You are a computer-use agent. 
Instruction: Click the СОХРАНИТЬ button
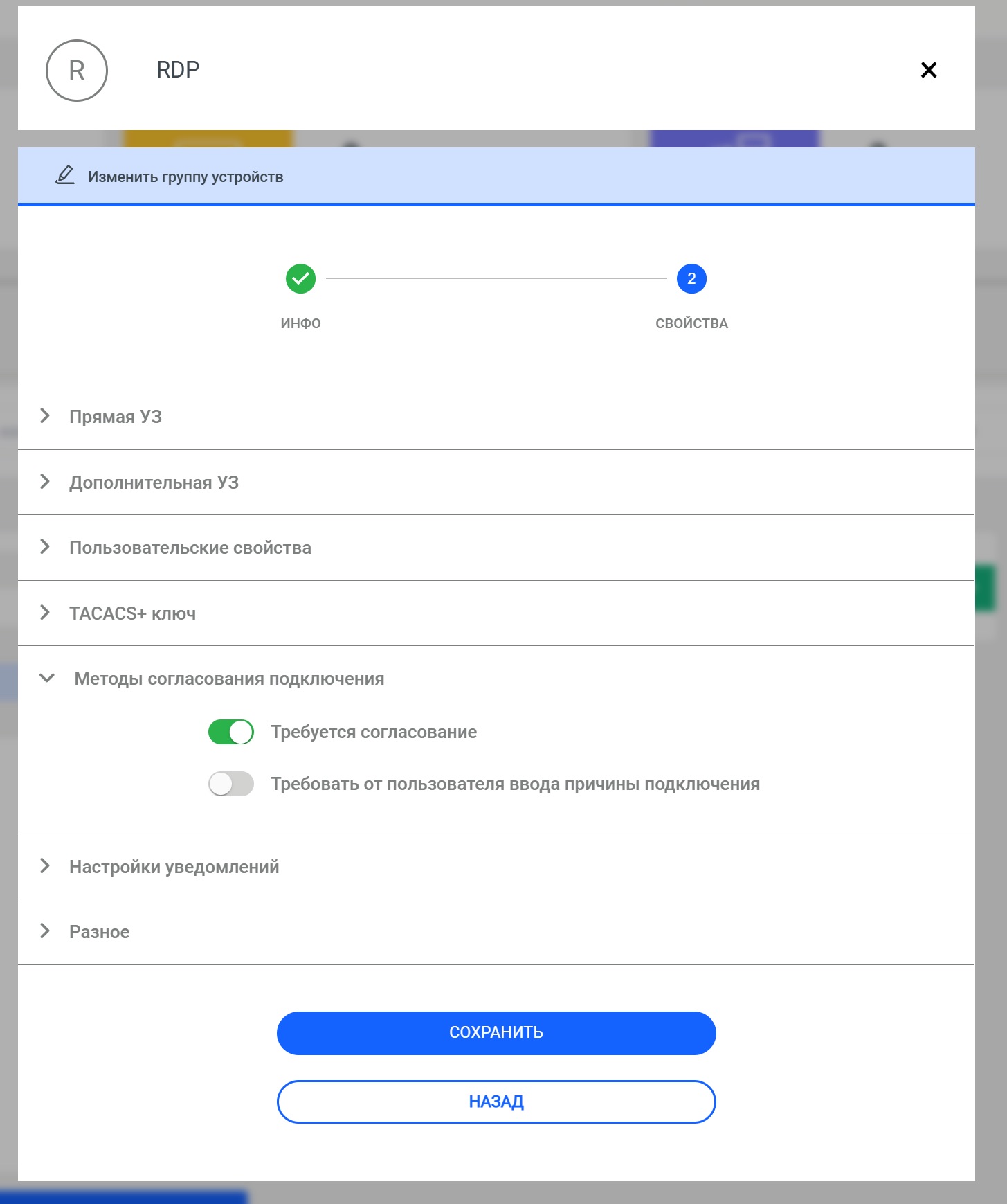click(496, 1033)
